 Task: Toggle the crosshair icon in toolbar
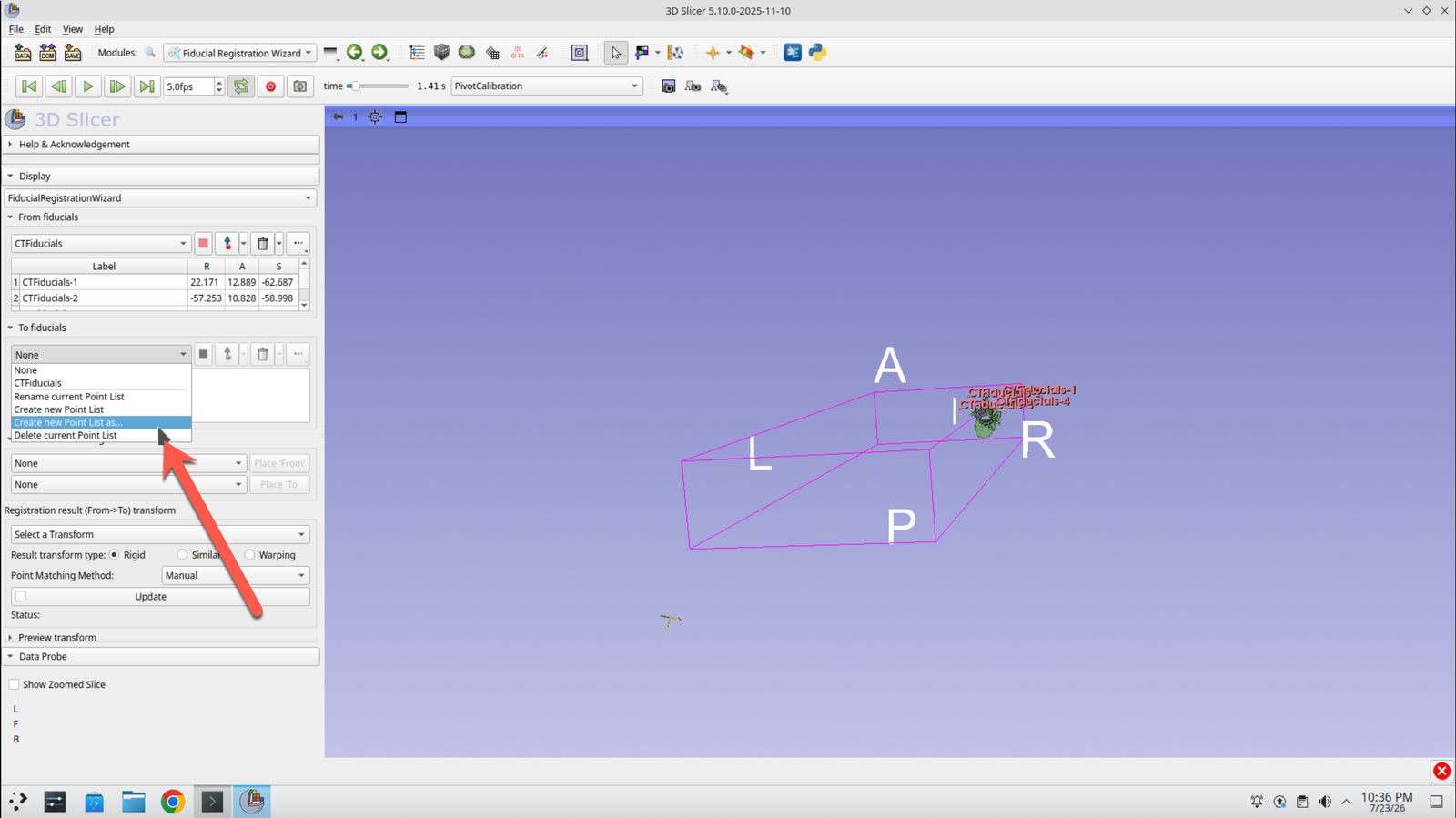713,53
